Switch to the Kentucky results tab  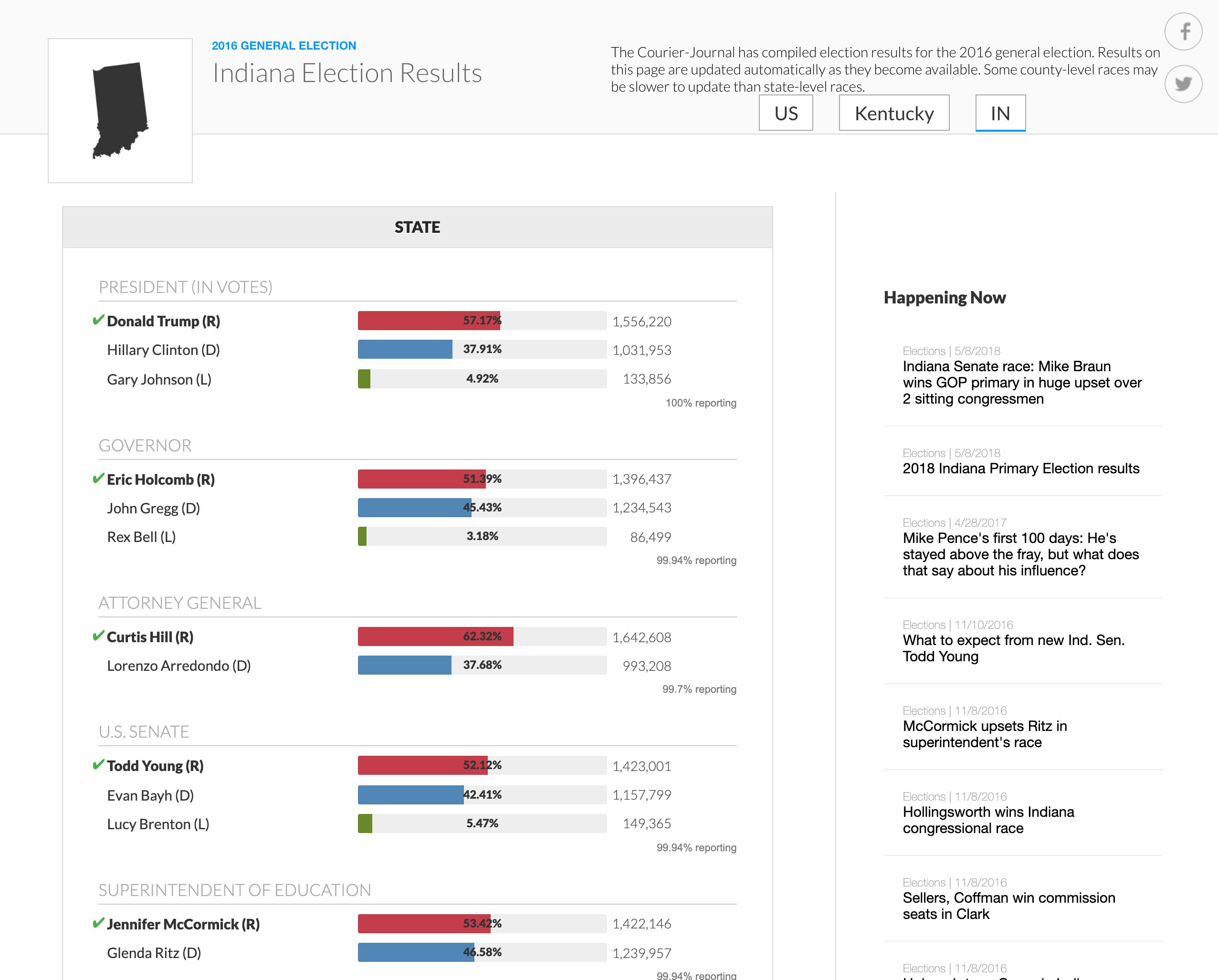click(x=894, y=113)
